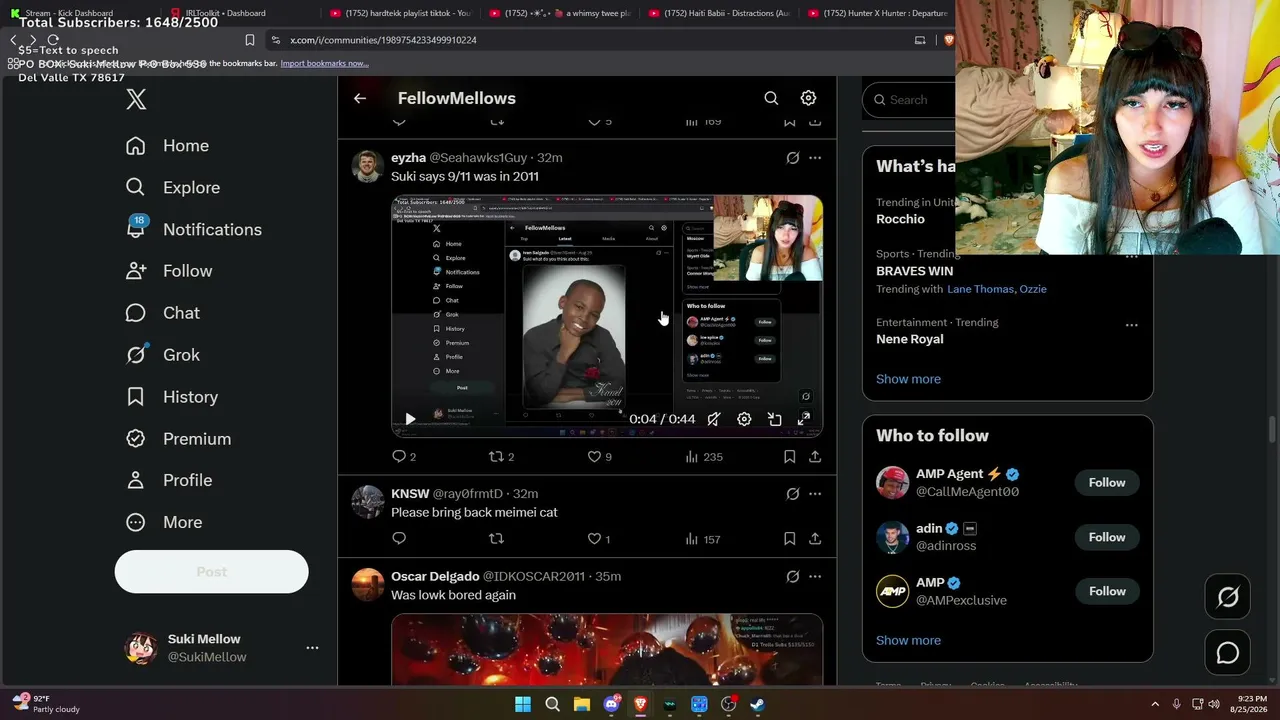Open the Grok assistant page
This screenshot has height=720, width=1280.
click(x=163, y=355)
